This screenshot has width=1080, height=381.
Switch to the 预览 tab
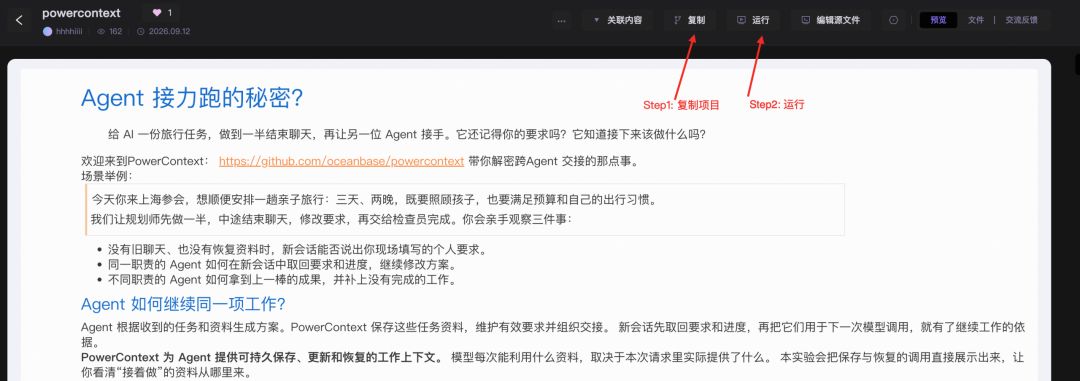(938, 20)
